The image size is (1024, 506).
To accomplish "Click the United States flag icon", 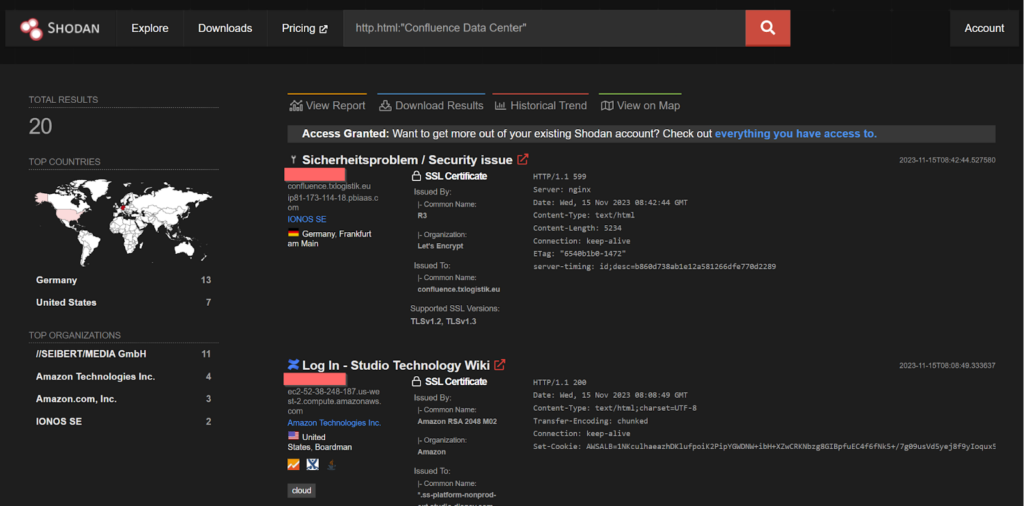I will tap(293, 436).
